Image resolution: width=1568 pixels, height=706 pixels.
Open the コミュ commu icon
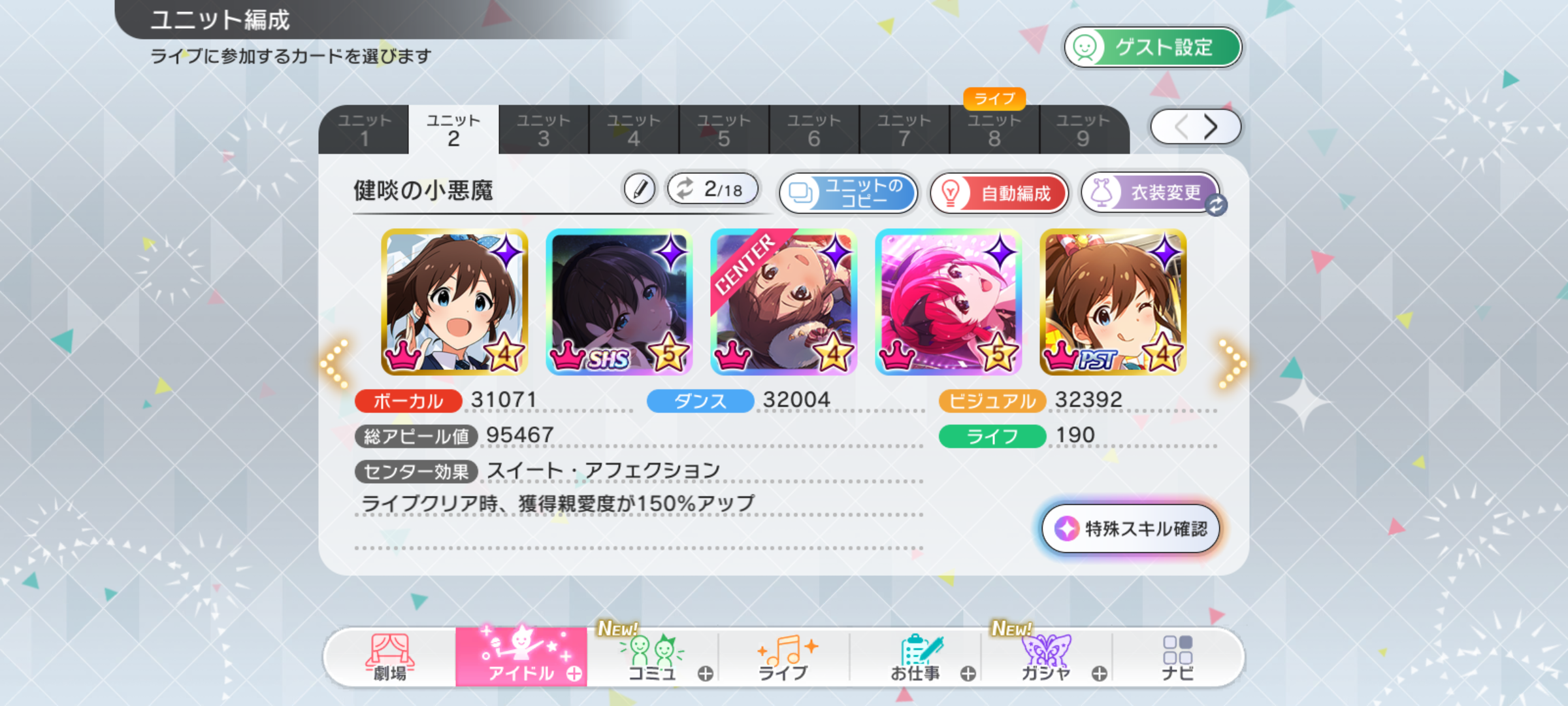[652, 657]
